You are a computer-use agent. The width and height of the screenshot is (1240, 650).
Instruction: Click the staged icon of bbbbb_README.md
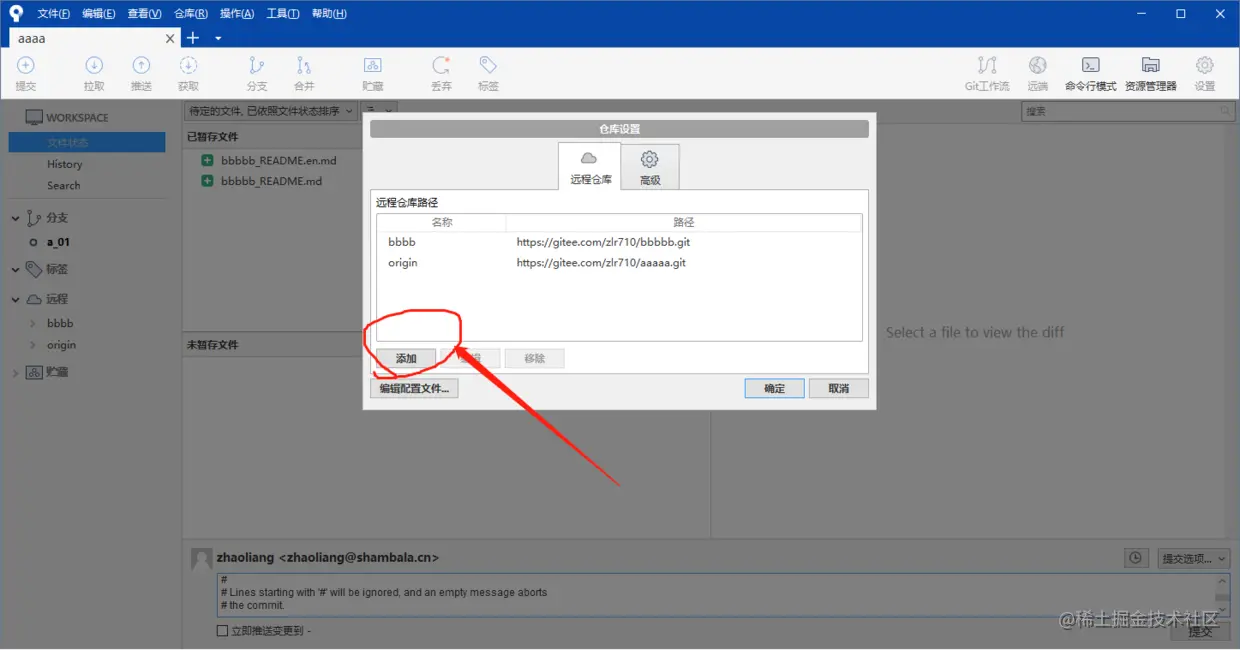tap(207, 181)
